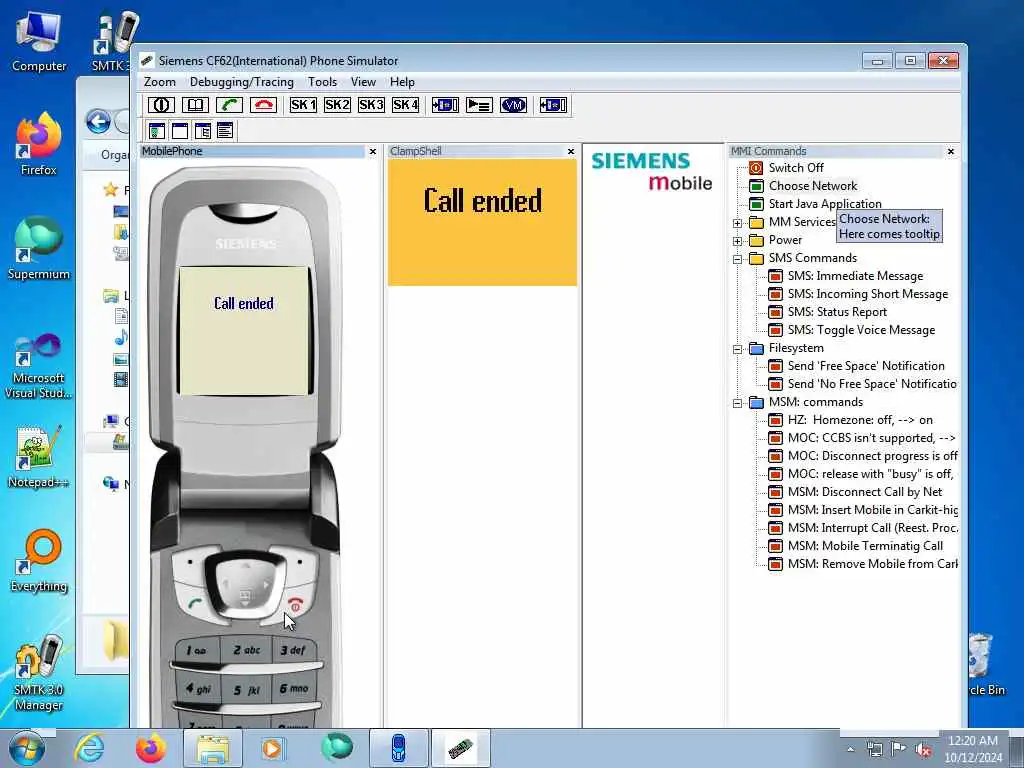The image size is (1024, 768).
Task: Activate the SK3 soft key button
Action: (x=372, y=105)
